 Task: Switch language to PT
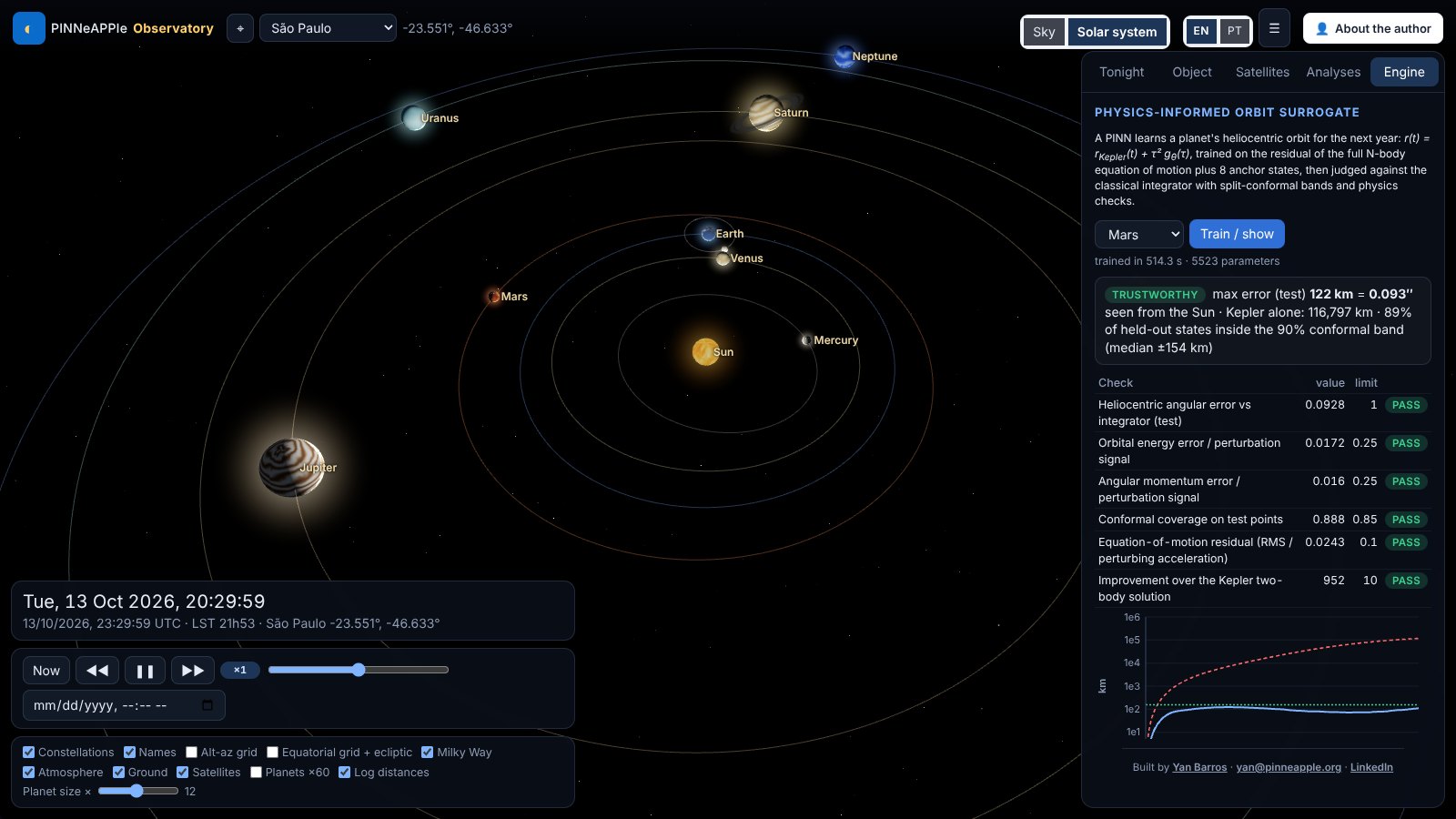1234,31
